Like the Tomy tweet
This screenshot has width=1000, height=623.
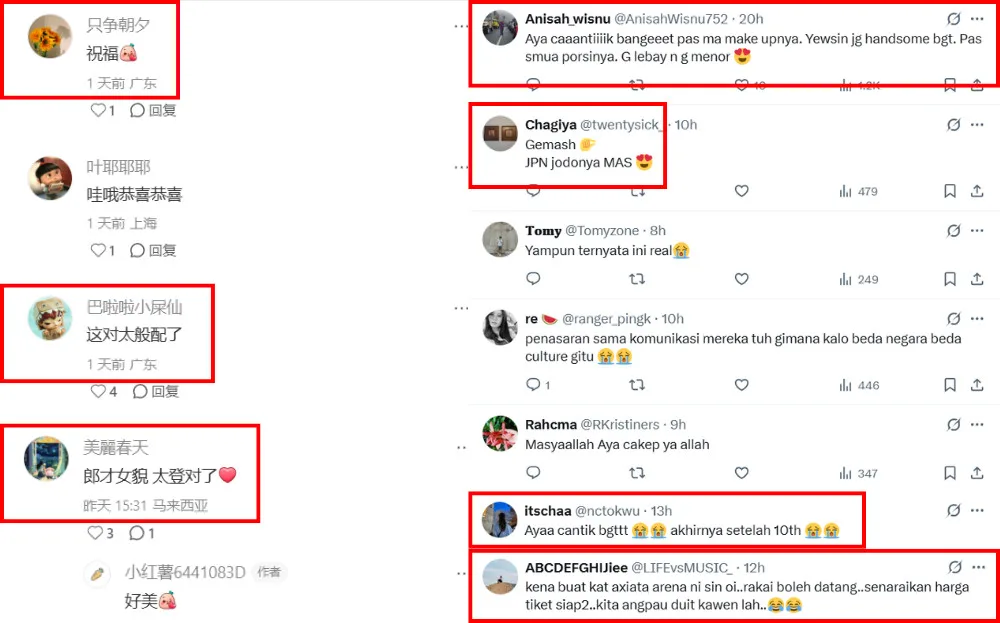point(741,279)
